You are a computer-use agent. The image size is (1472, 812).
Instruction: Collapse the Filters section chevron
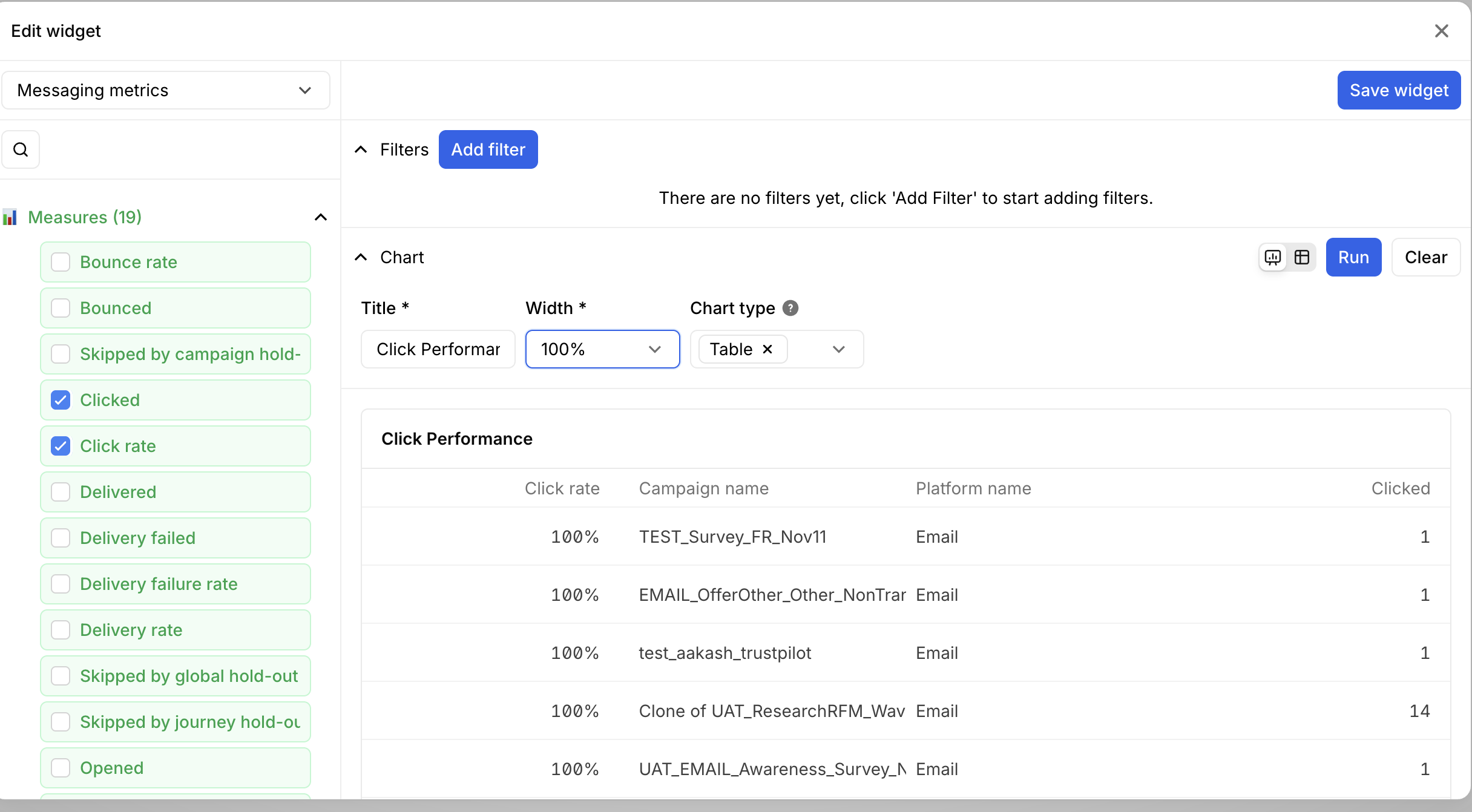(x=361, y=149)
